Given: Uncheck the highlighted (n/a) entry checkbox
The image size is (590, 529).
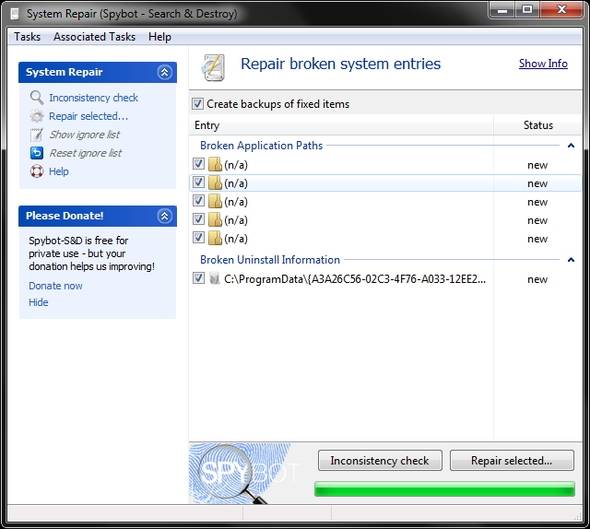Looking at the screenshot, I should (x=198, y=182).
